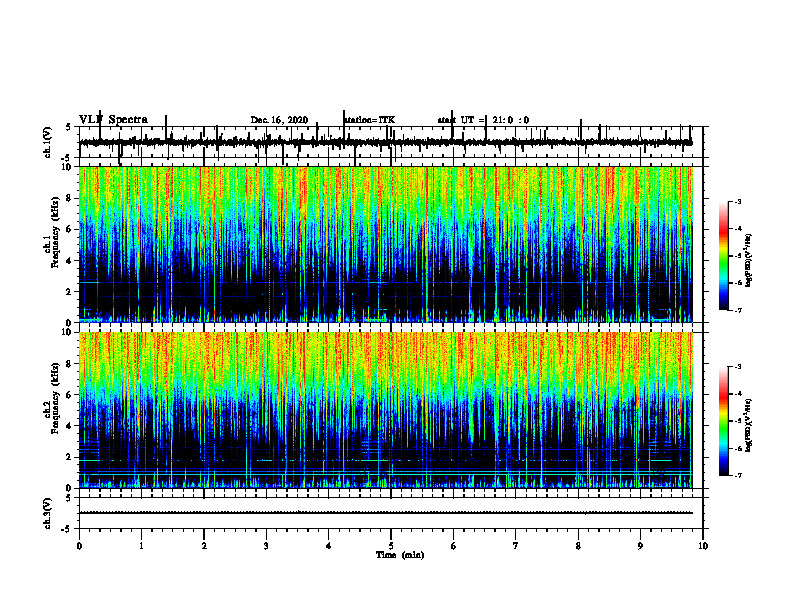The width and height of the screenshot is (792, 612).
Task: Click the "5" tick on the time axis
Action: [391, 546]
